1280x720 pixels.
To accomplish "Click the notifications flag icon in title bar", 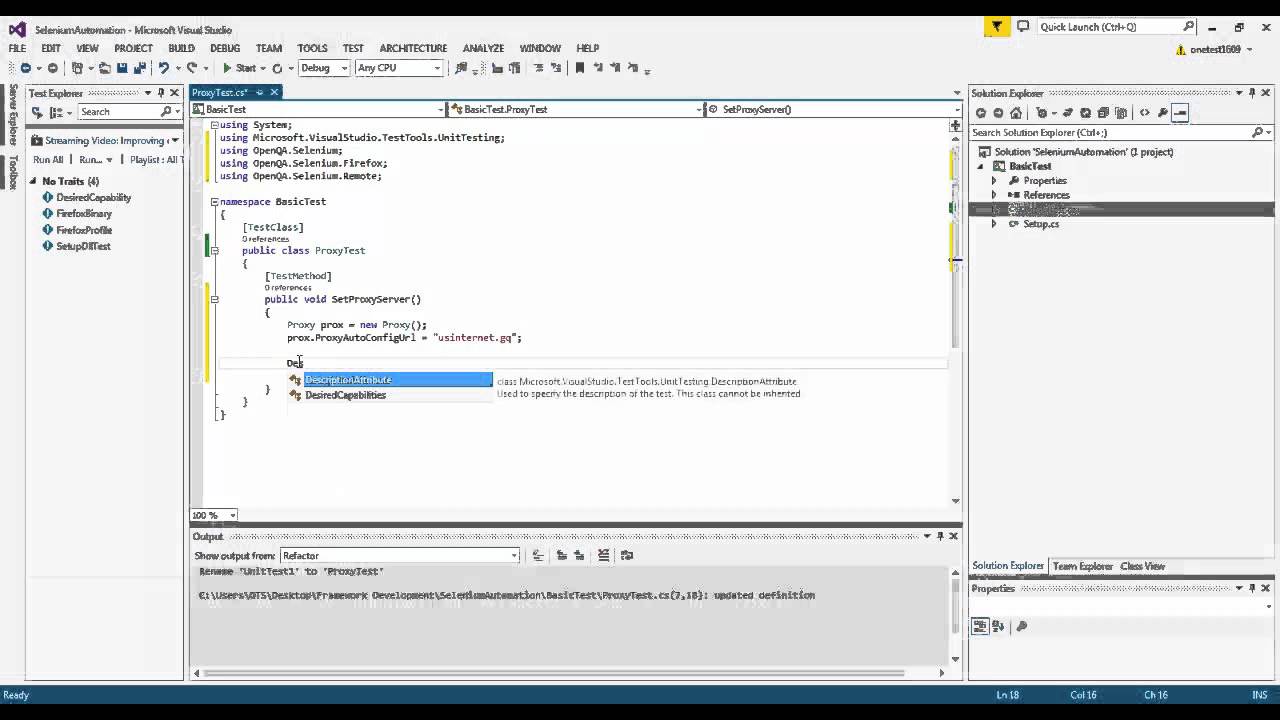I will 997,27.
